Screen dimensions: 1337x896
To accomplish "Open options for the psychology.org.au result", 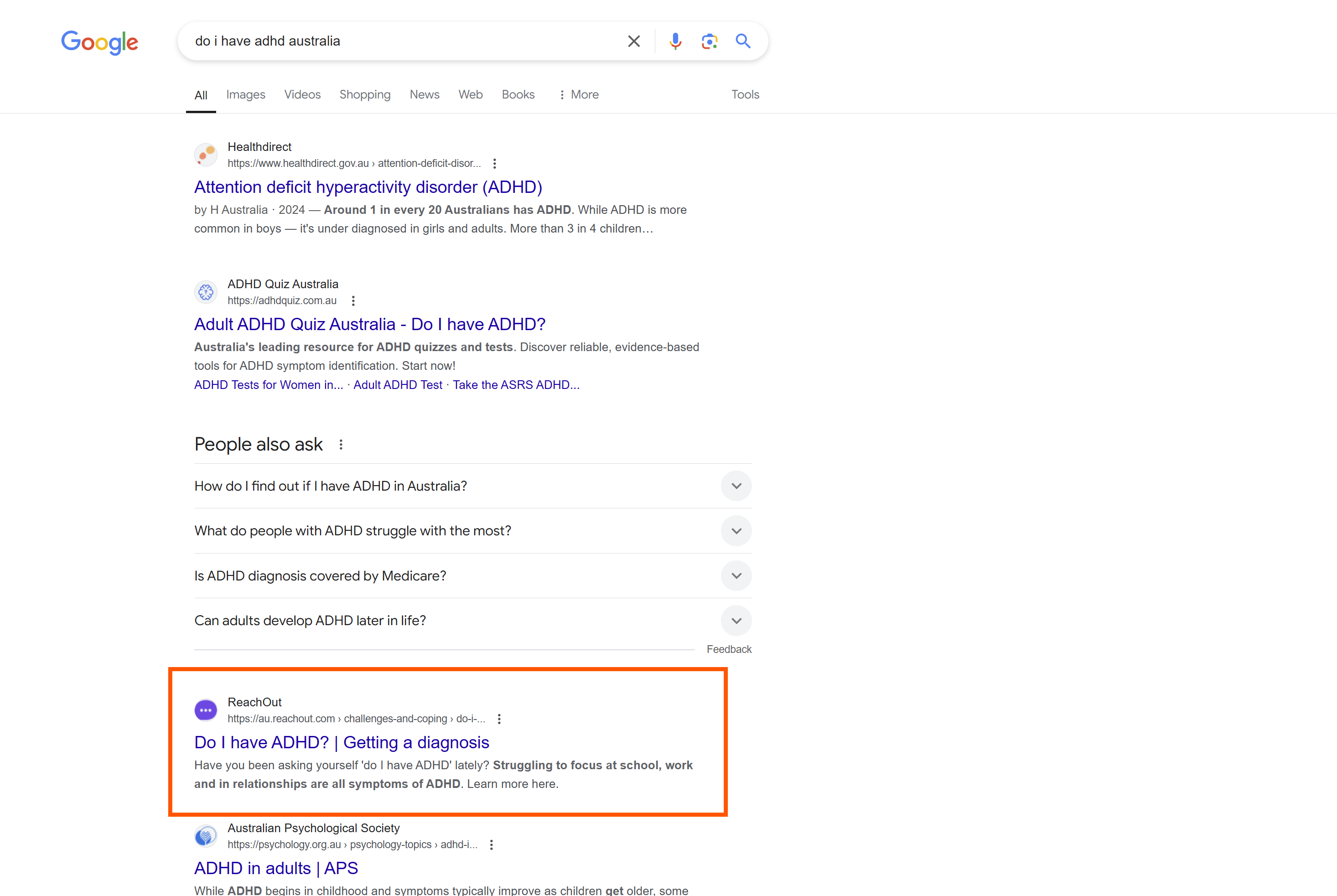I will coord(492,844).
